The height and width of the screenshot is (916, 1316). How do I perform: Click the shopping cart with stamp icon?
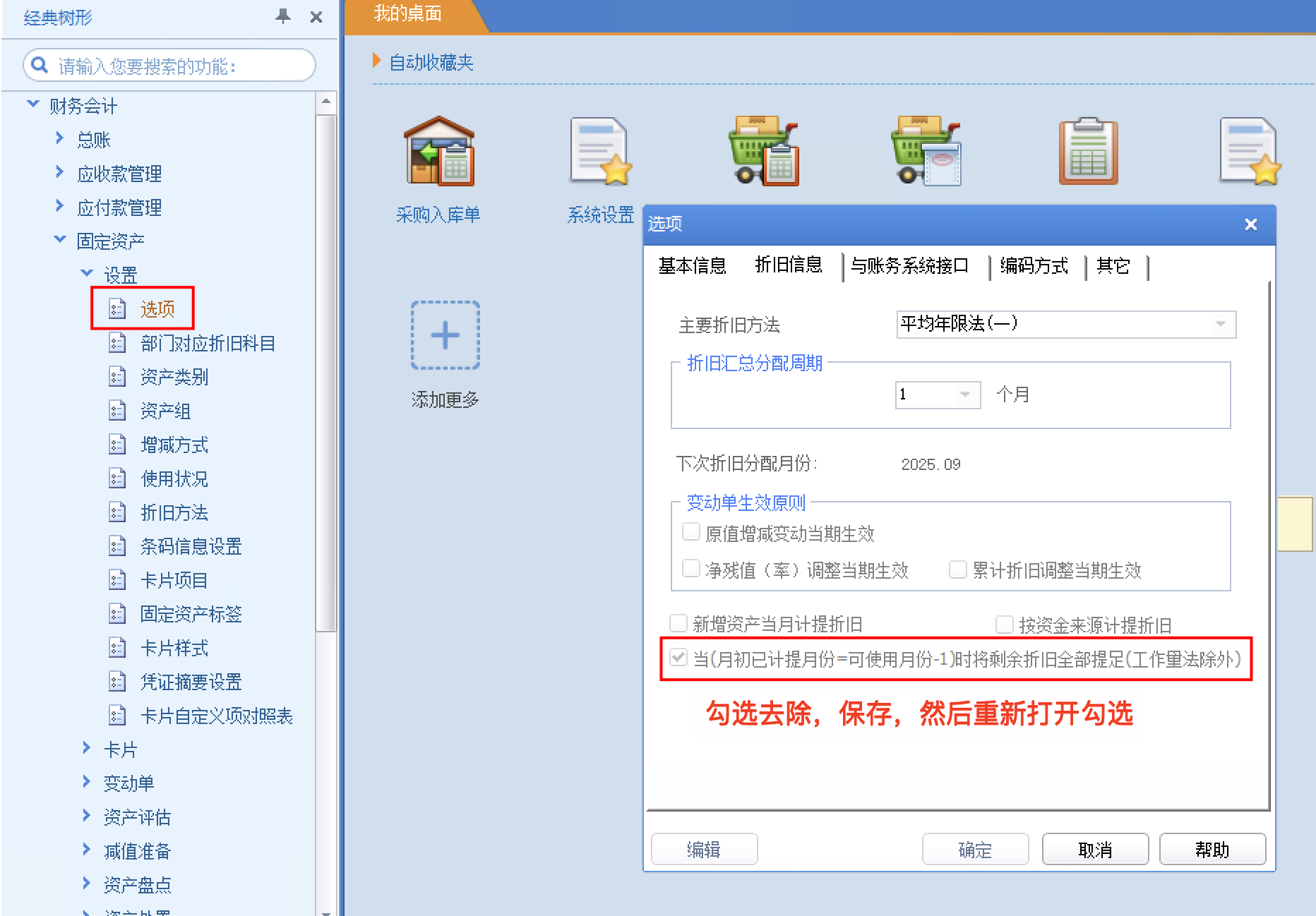(x=926, y=151)
